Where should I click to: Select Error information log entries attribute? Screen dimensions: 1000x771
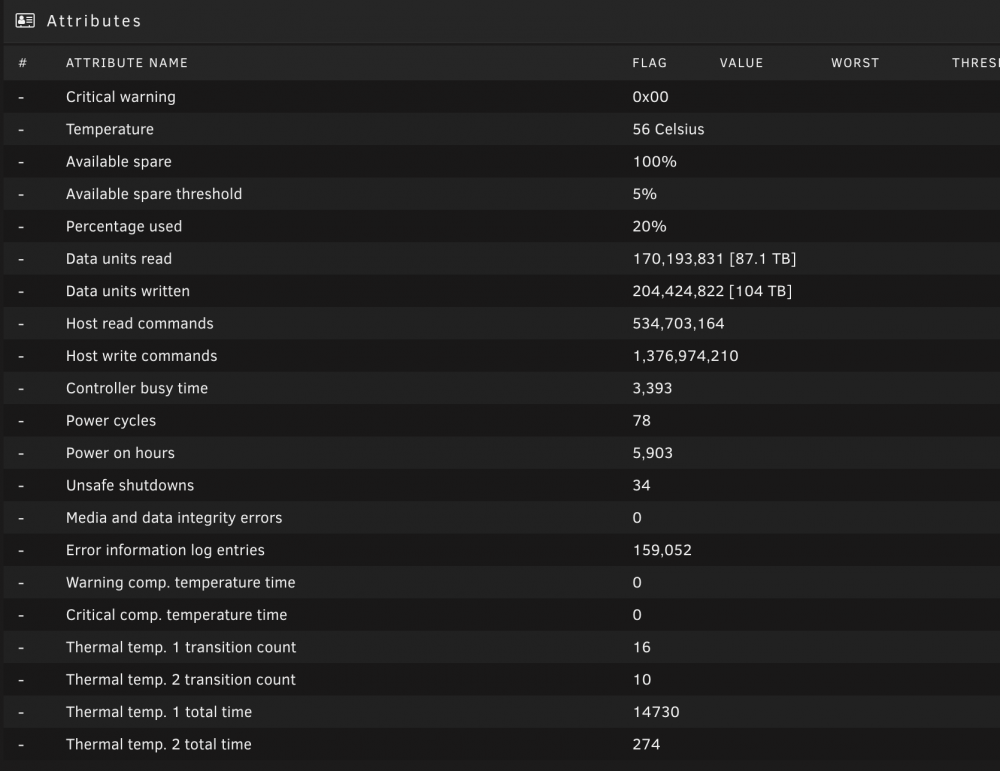coord(165,550)
